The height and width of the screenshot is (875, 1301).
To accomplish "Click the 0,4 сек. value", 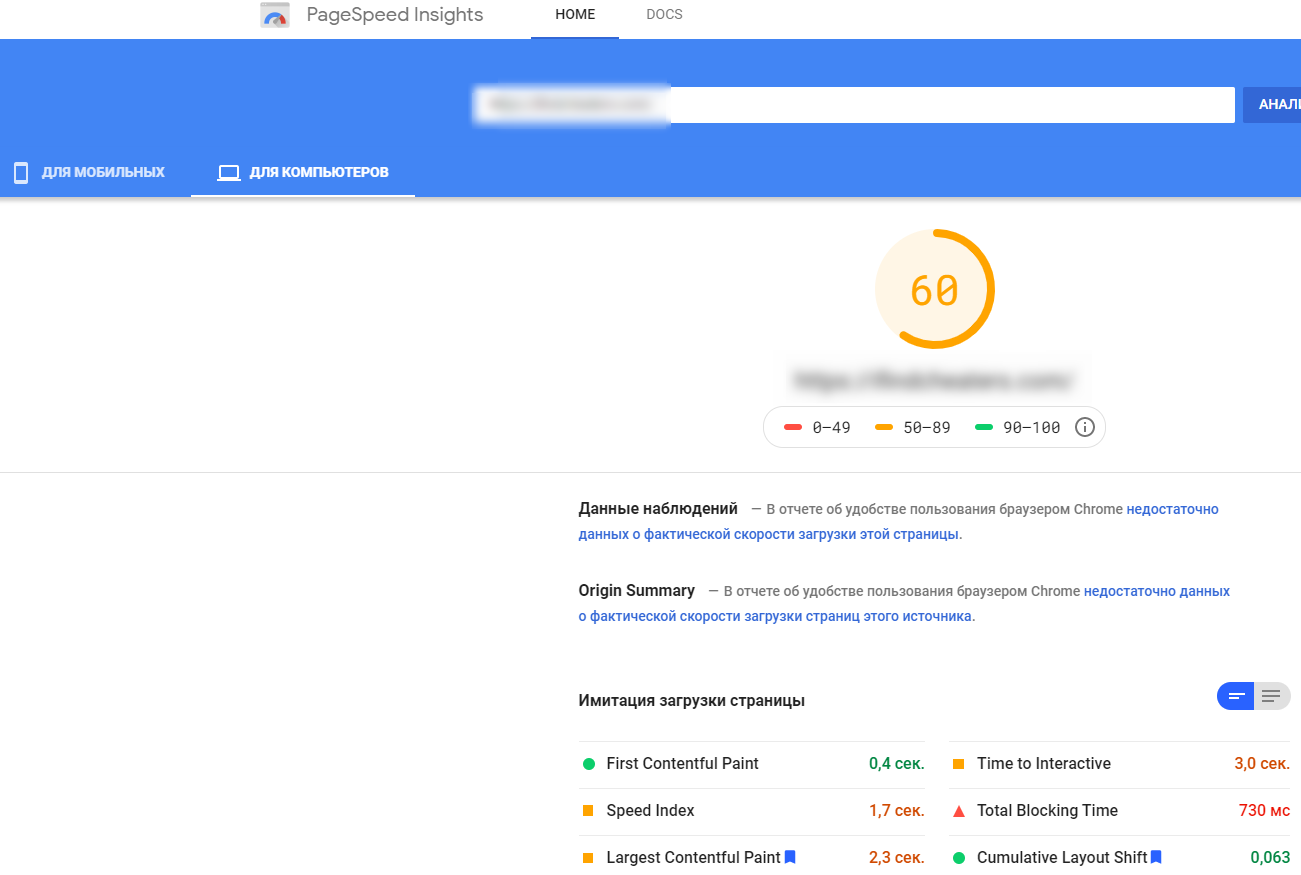I will [897, 763].
